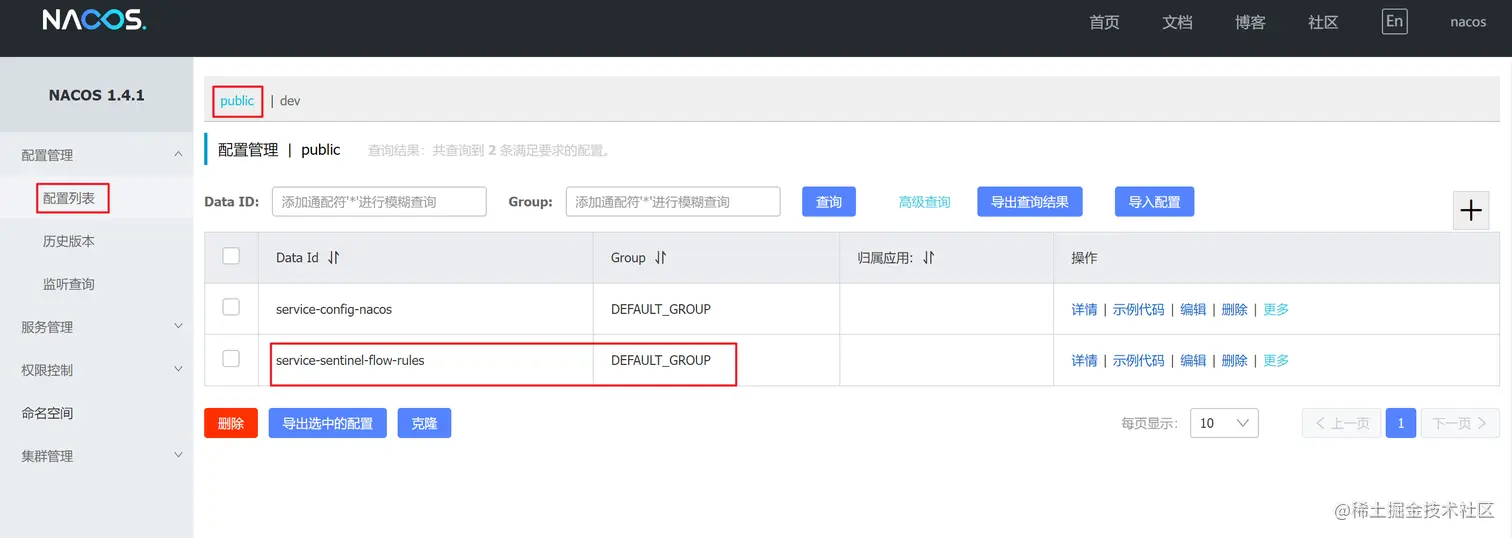
Task: Switch language with the En icon
Action: coord(1394,22)
